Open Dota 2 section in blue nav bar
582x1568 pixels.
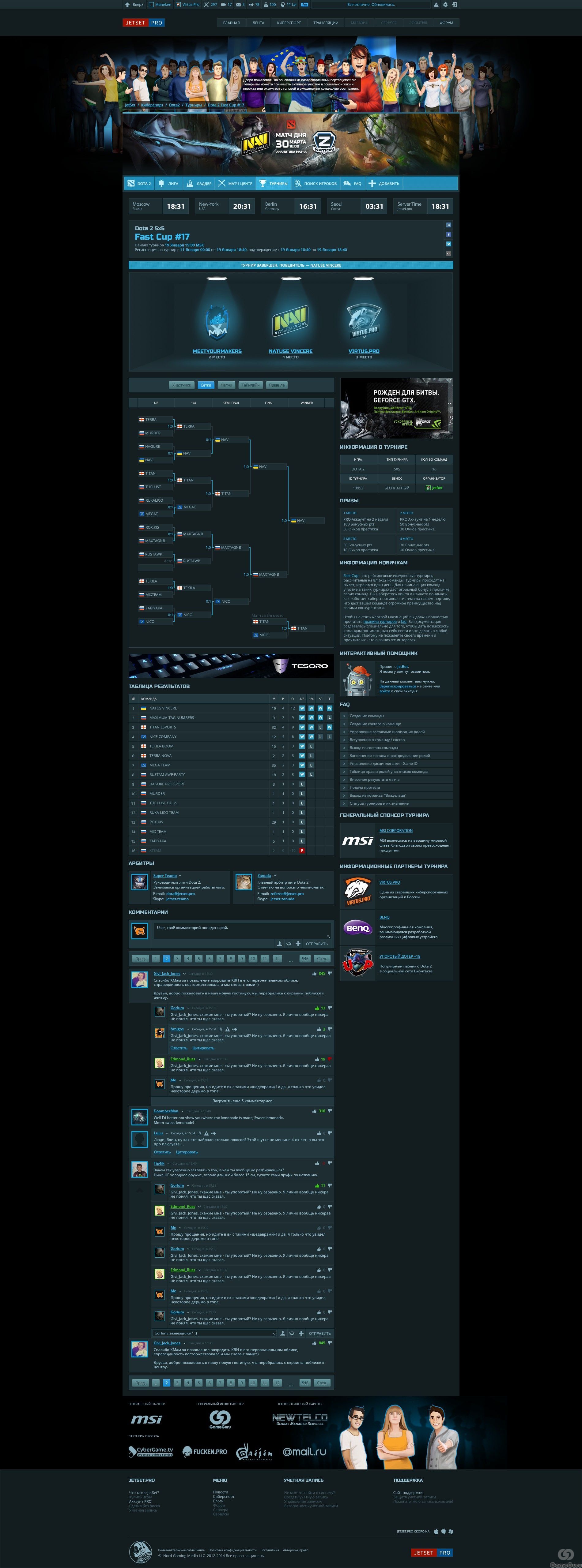click(139, 183)
